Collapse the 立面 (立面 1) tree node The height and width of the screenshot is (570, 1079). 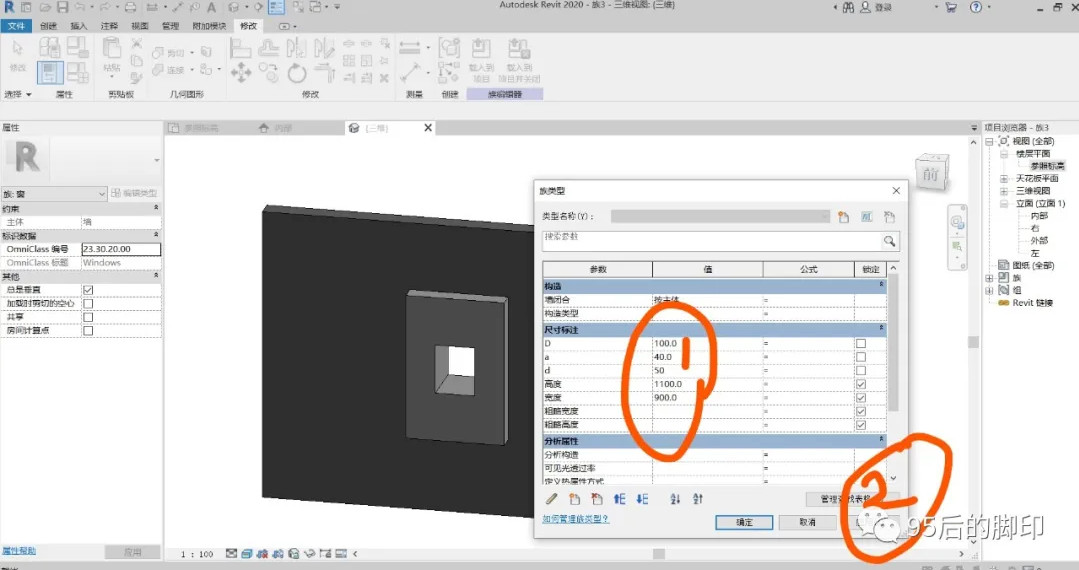(x=1004, y=204)
